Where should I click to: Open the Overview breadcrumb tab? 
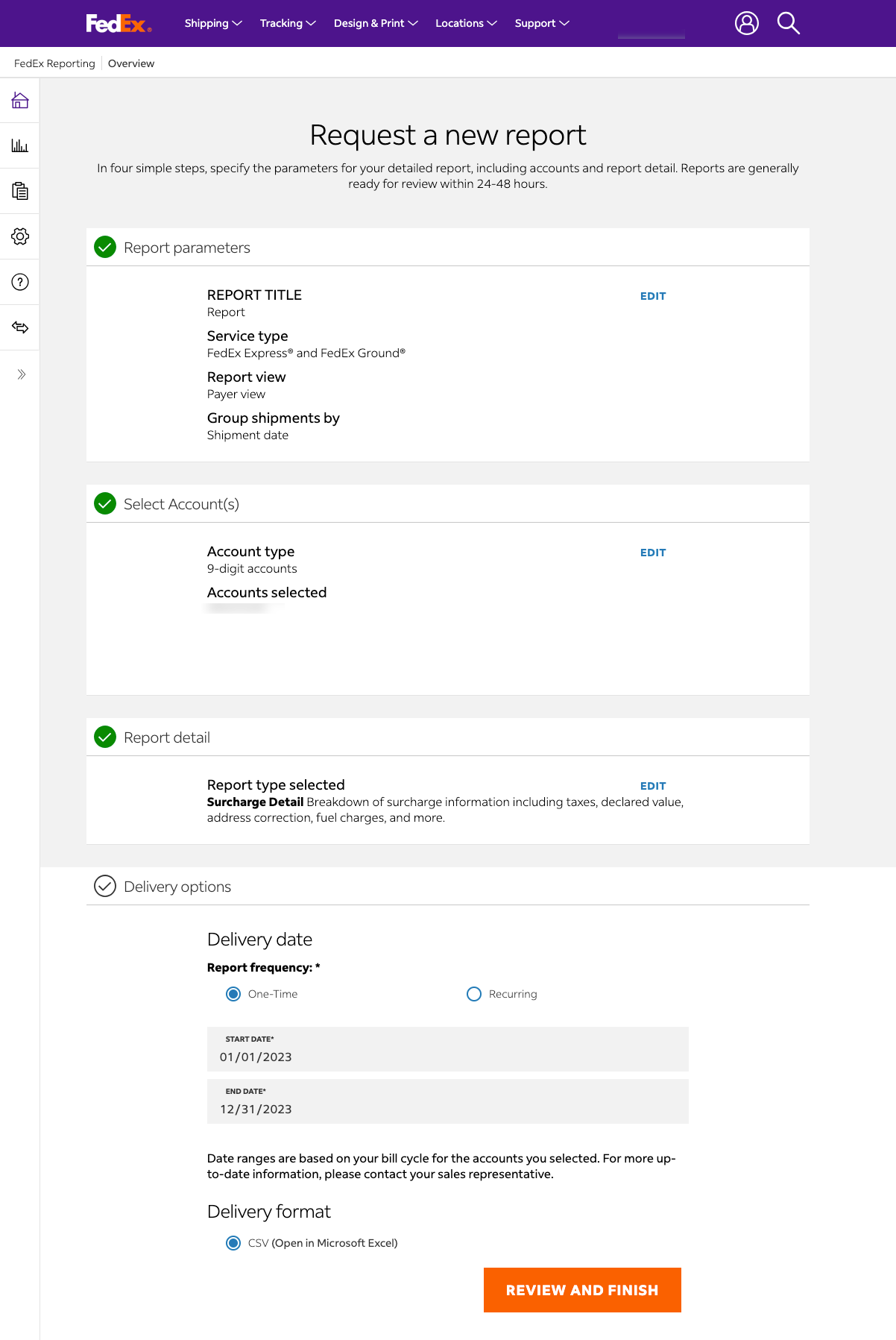(131, 63)
